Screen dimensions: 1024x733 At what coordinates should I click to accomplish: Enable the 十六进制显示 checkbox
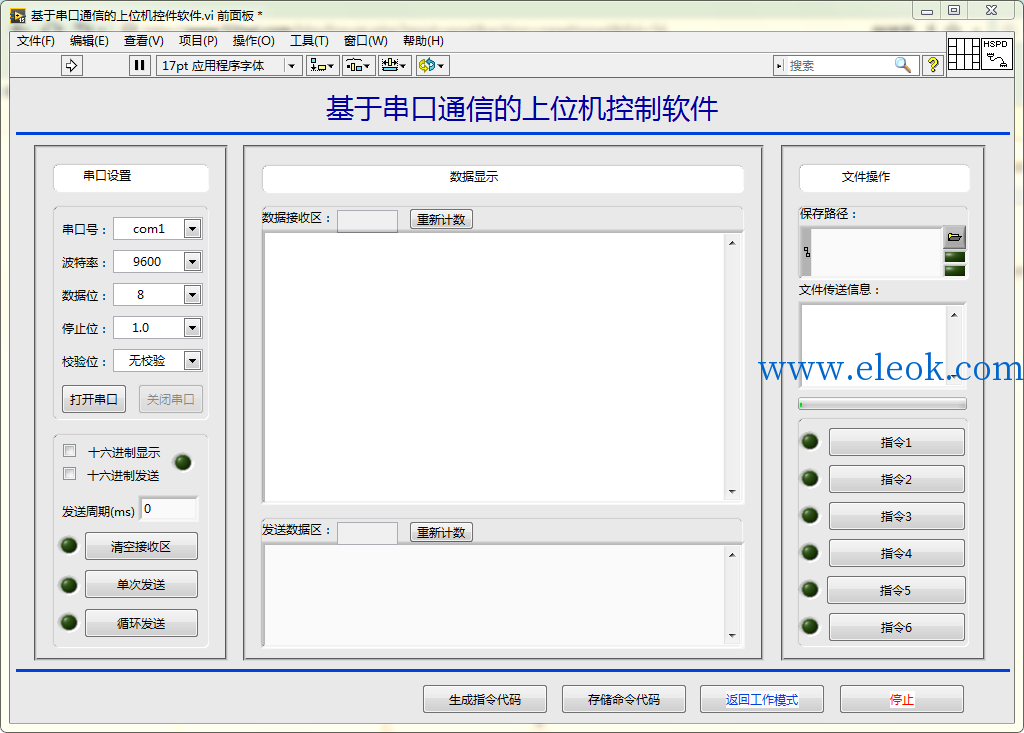click(x=69, y=451)
